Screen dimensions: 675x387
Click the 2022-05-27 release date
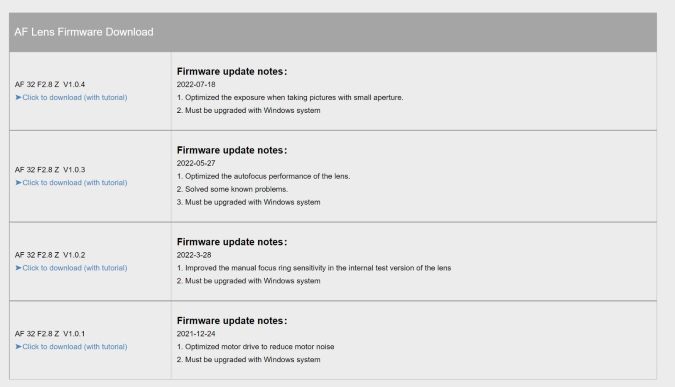(196, 163)
